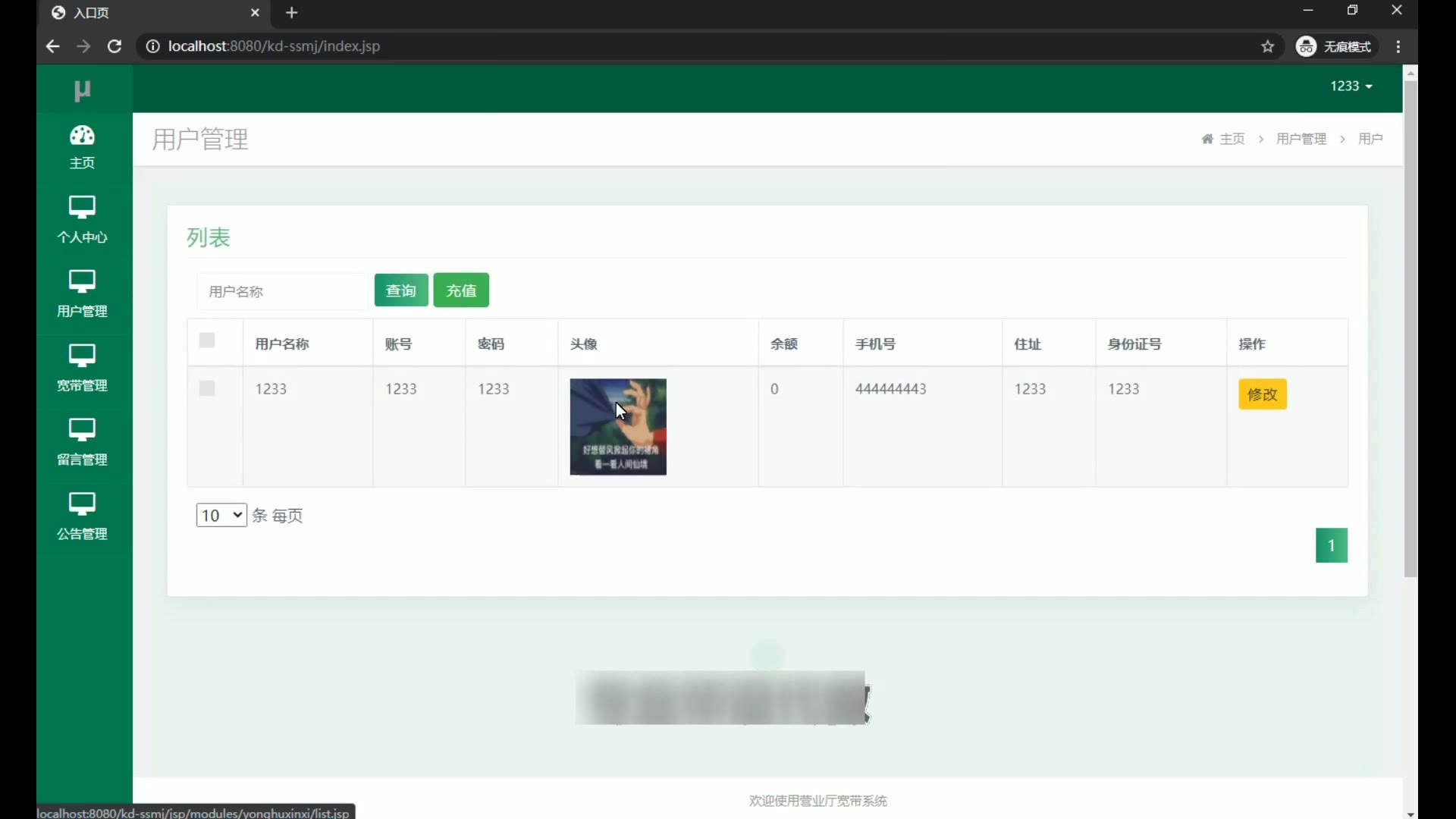Open 用户管理 monitor icon in sidebar

pyautogui.click(x=82, y=281)
